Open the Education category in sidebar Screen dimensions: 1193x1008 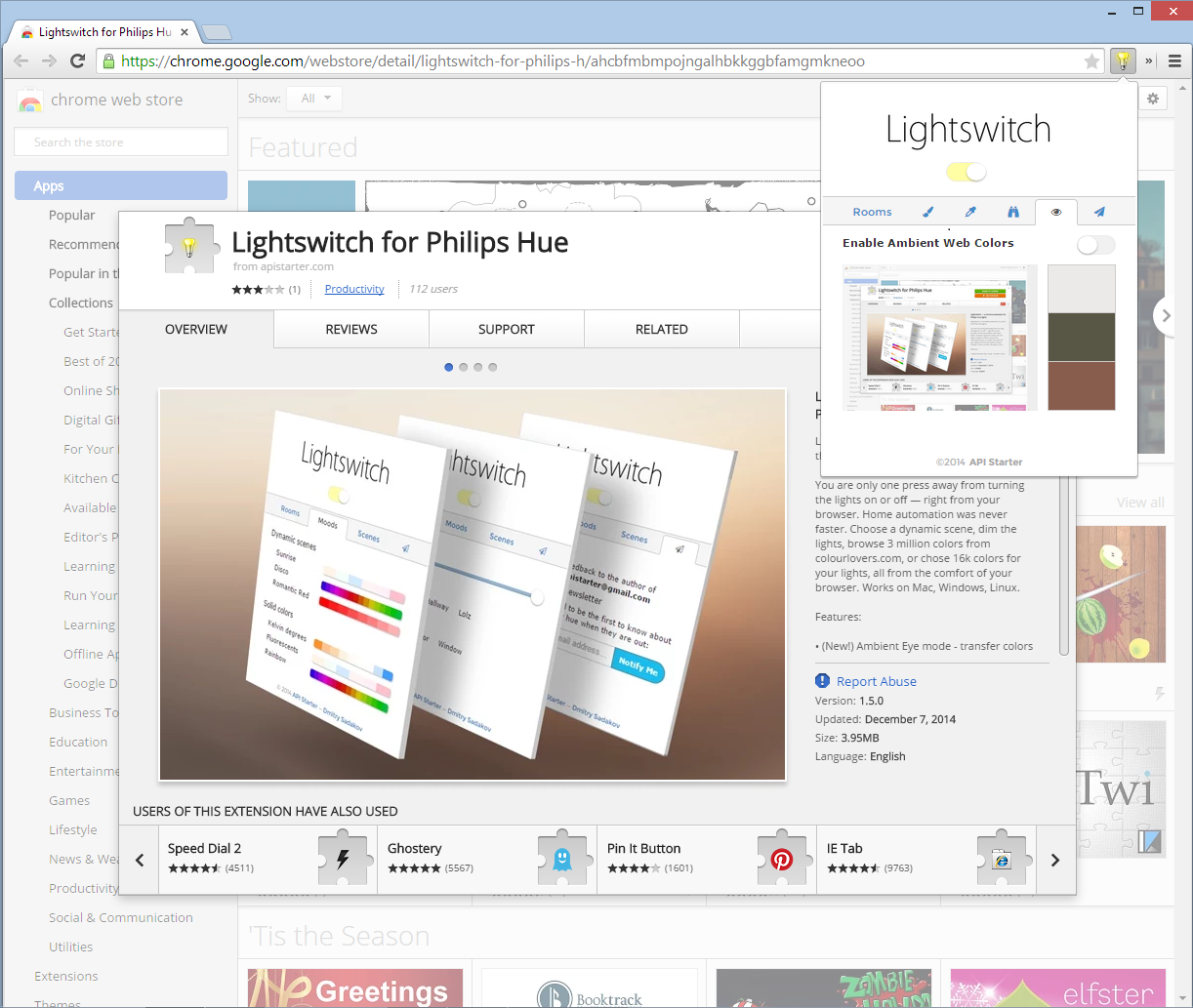78,742
